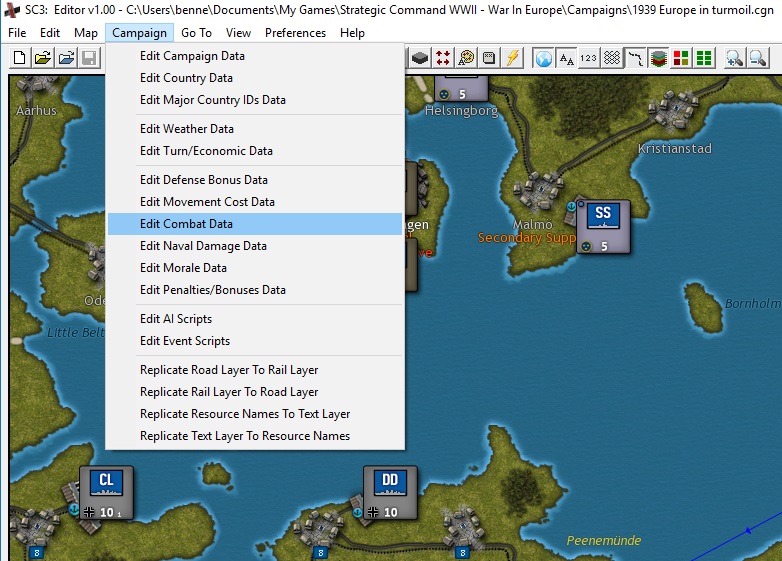Open Edit AI Scripts
Screen dimensions: 782x561
tap(255, 319)
